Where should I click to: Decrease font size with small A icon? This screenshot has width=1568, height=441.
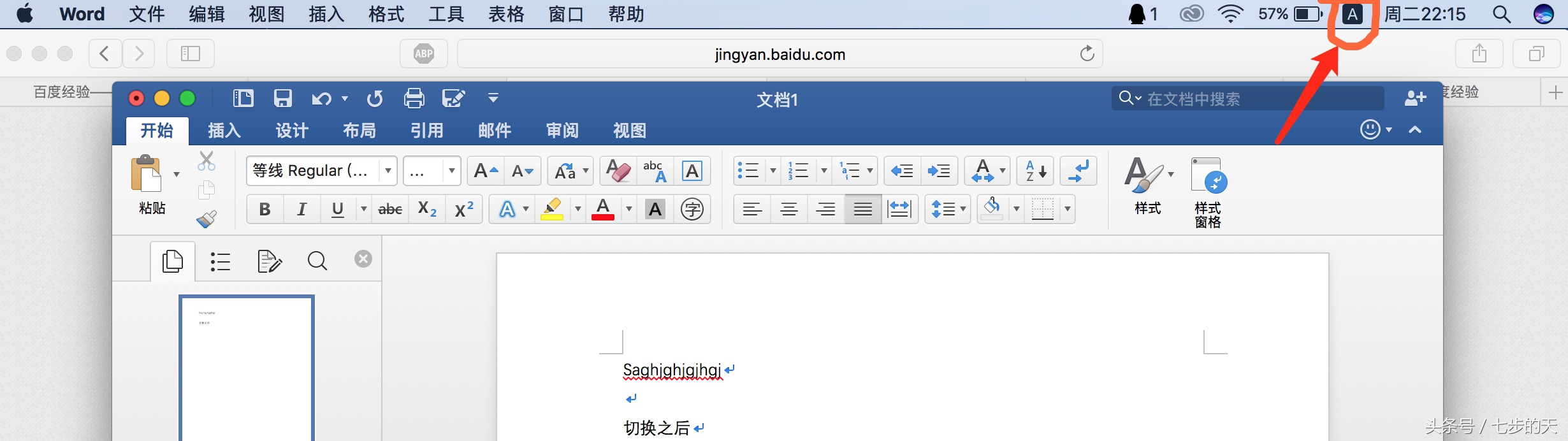pos(522,171)
